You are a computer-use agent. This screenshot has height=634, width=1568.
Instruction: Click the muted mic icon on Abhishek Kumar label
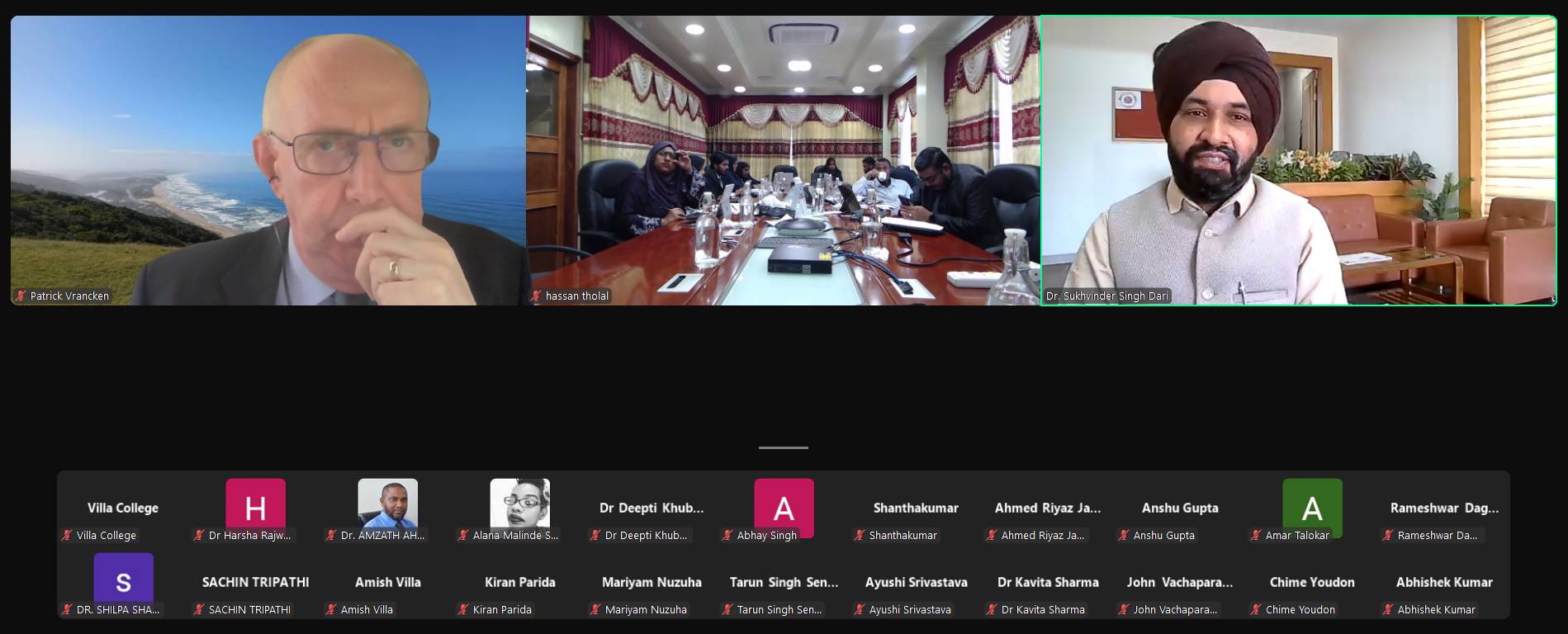click(x=1388, y=609)
